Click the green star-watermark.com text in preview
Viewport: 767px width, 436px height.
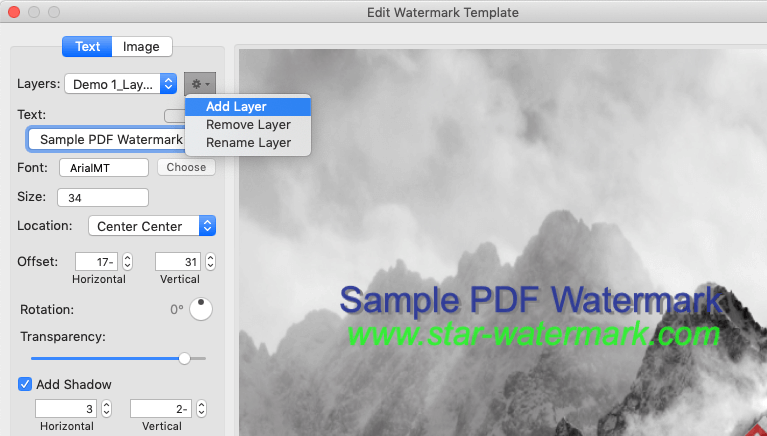532,332
